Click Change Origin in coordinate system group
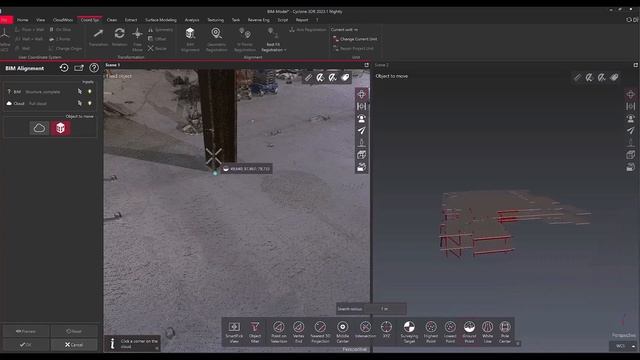The width and height of the screenshot is (640, 360). tap(65, 48)
